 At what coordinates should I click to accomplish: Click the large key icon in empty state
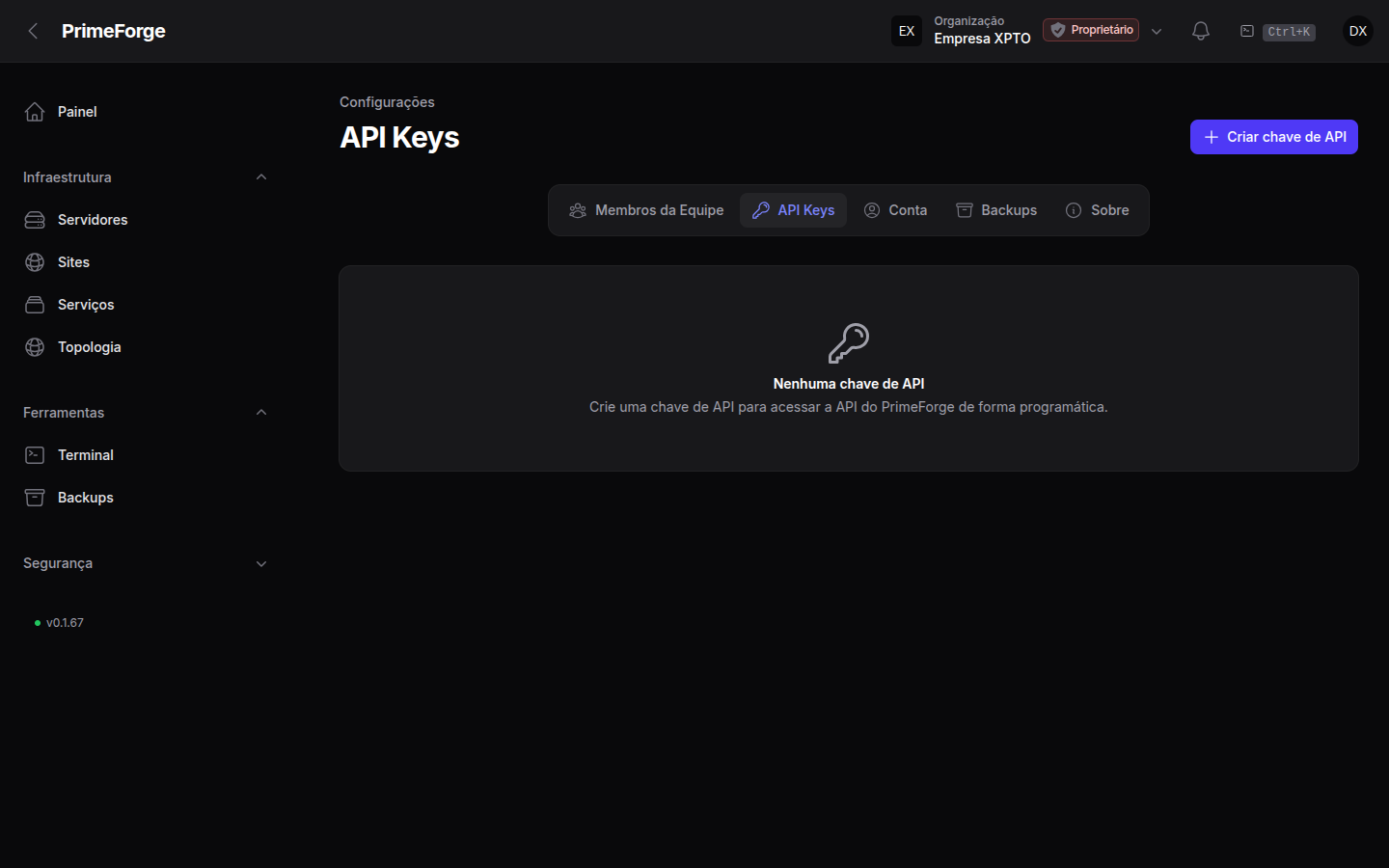[x=849, y=343]
